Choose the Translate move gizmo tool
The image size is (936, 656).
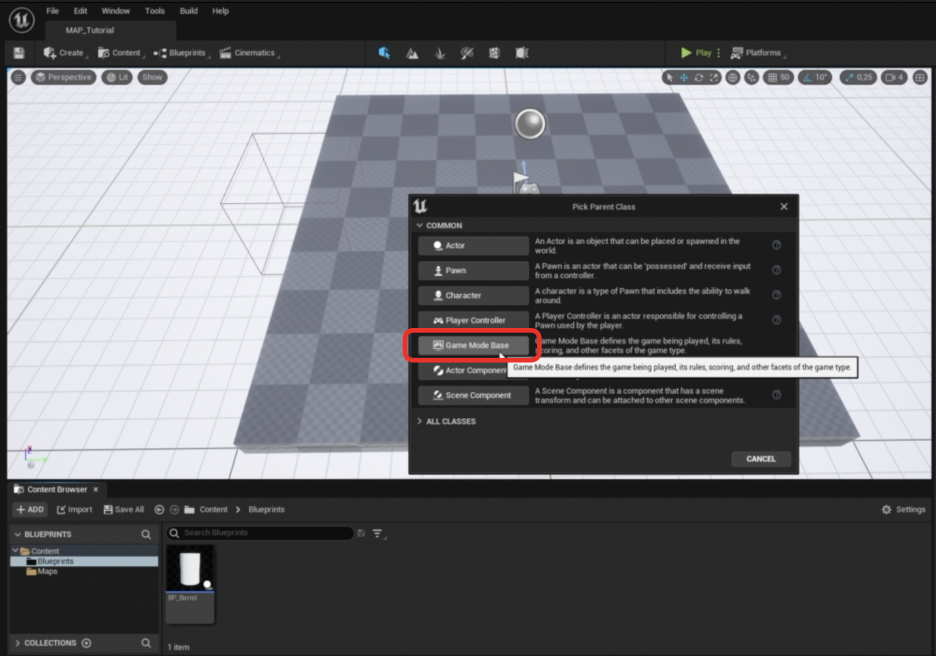point(684,77)
